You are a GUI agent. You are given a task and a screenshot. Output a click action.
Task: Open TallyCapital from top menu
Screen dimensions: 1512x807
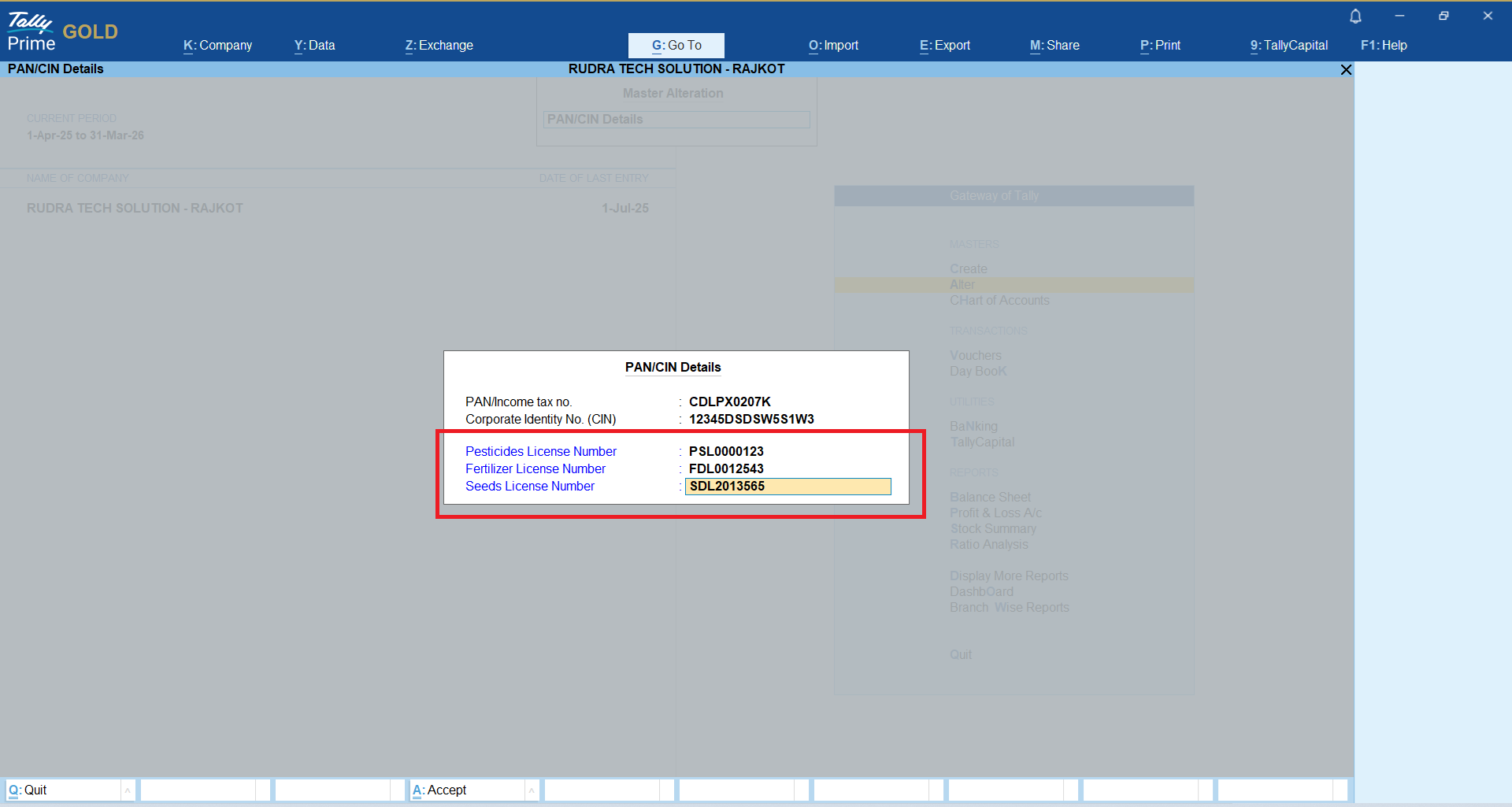1288,46
